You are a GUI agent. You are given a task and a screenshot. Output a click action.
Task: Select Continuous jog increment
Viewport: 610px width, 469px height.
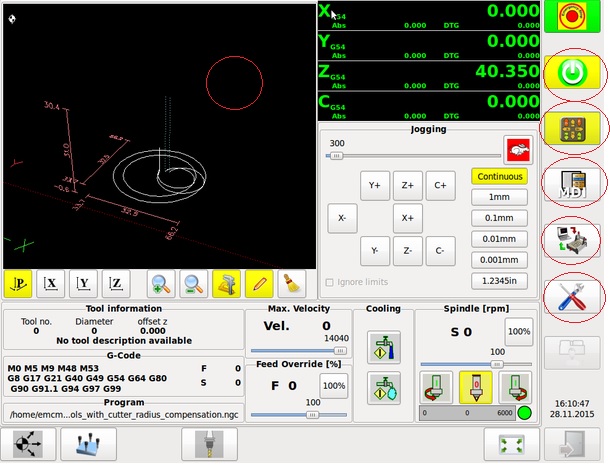click(500, 177)
